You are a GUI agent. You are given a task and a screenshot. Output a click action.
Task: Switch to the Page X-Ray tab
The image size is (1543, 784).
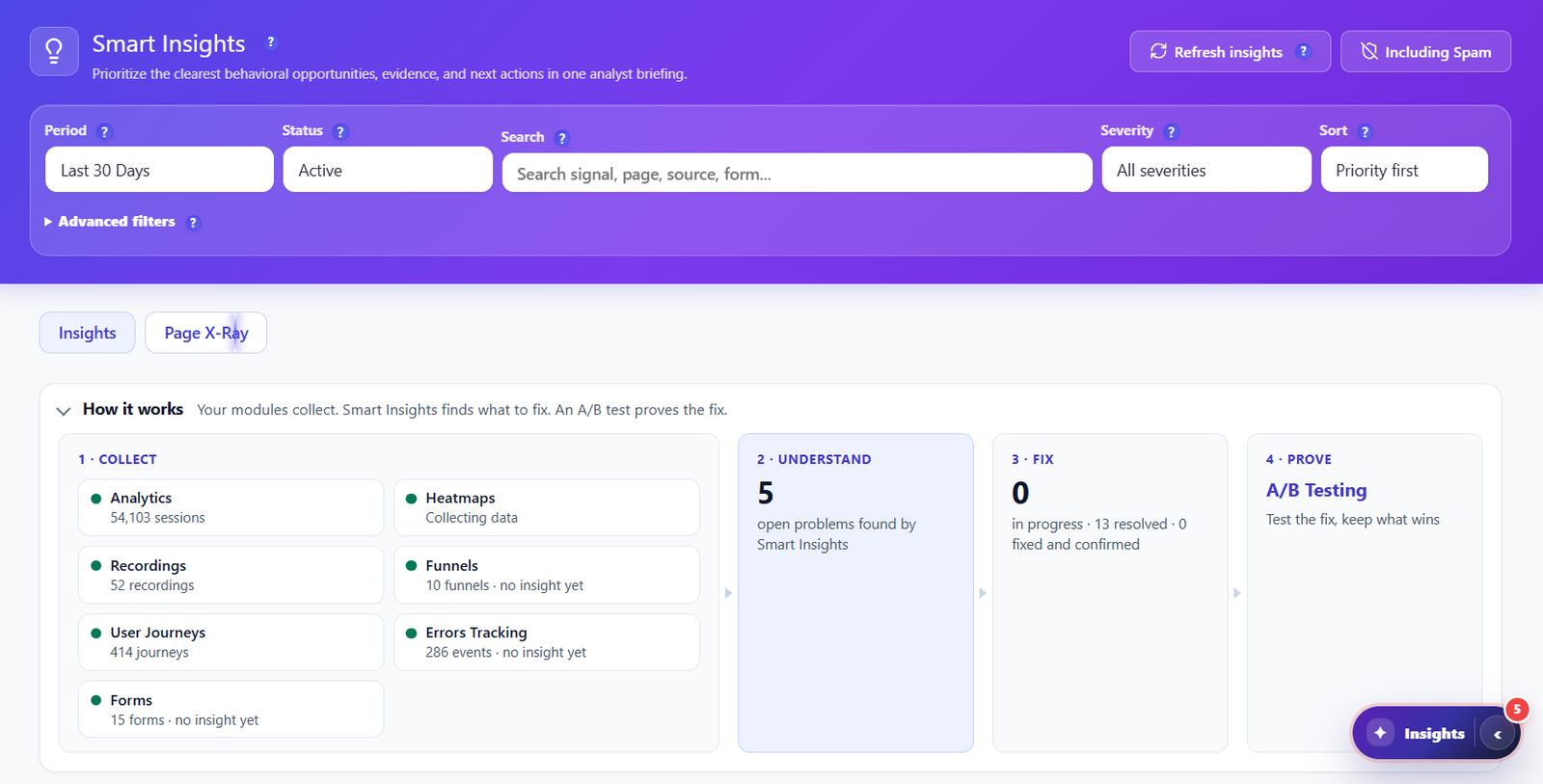tap(205, 333)
